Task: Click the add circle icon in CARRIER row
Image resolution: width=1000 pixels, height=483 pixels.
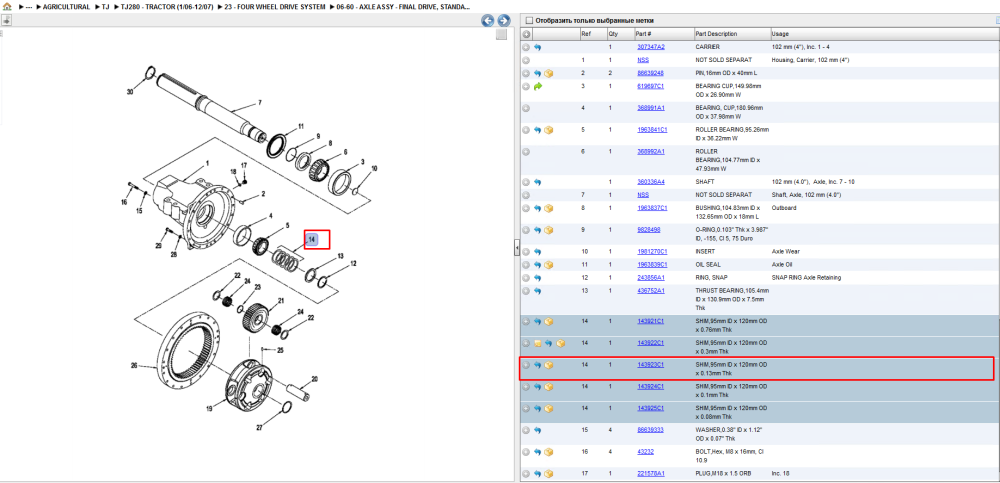Action: tap(526, 47)
